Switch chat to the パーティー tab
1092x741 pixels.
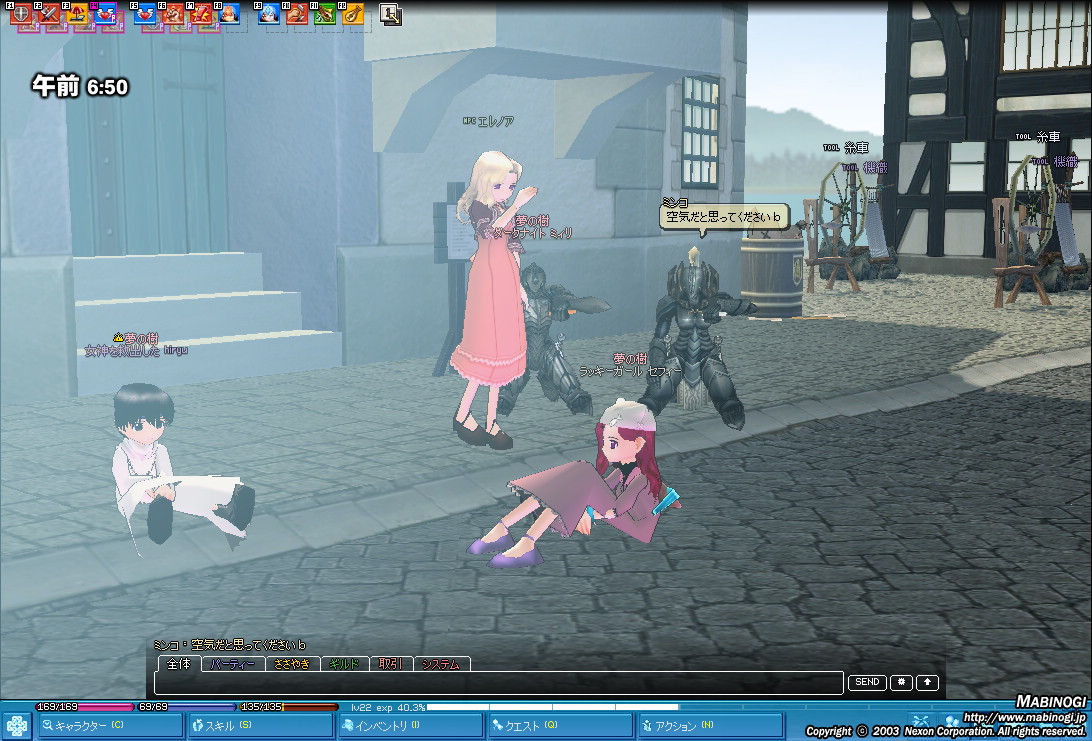[x=233, y=664]
